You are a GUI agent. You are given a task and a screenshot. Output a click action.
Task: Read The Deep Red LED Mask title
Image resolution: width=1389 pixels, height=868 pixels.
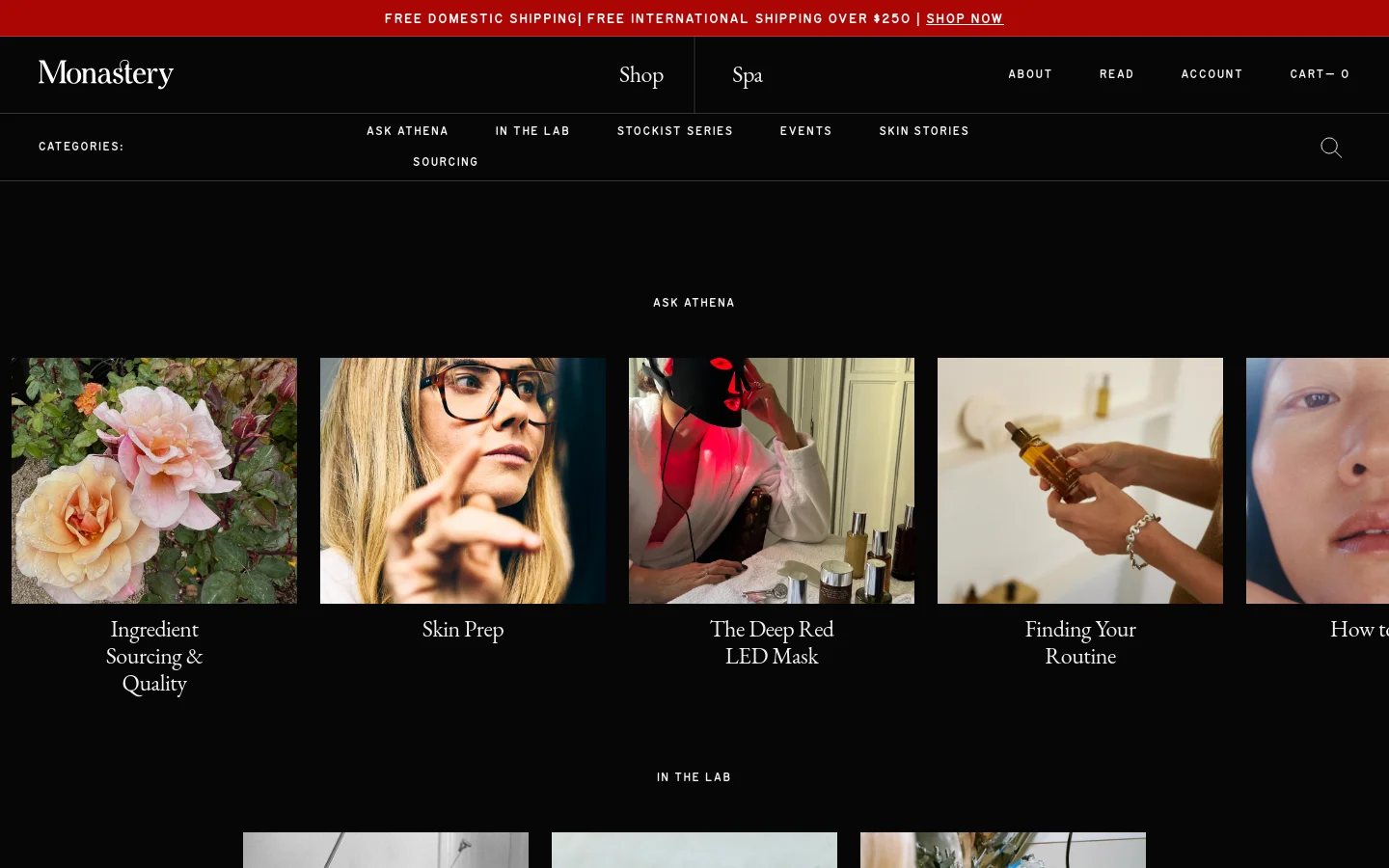(772, 642)
